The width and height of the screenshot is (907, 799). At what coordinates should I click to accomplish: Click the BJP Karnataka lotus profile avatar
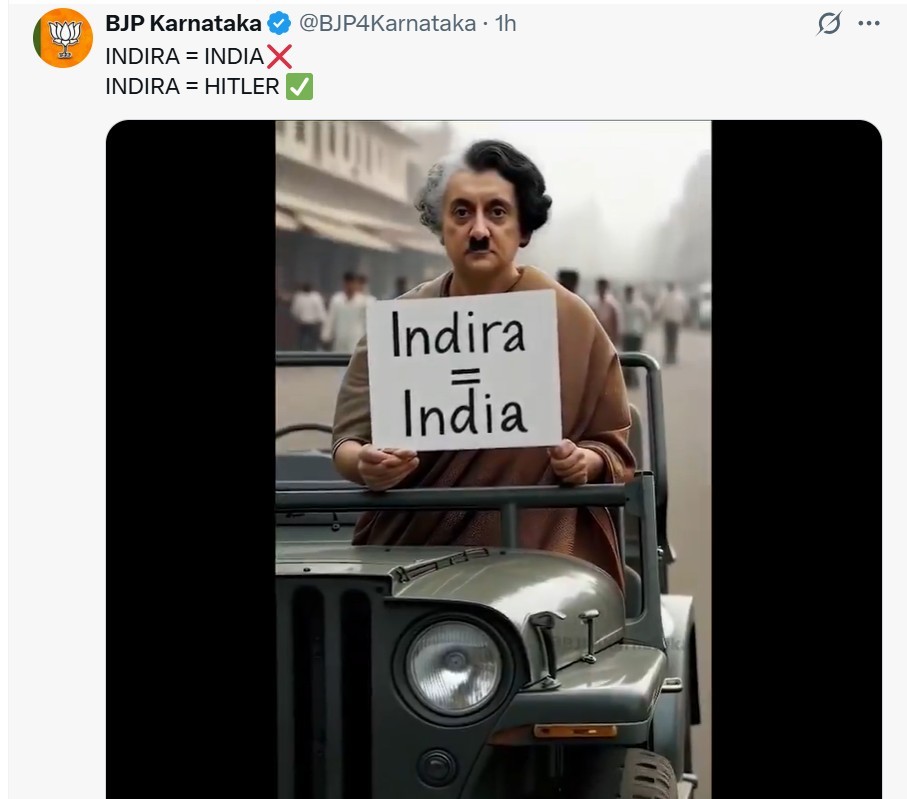63,38
